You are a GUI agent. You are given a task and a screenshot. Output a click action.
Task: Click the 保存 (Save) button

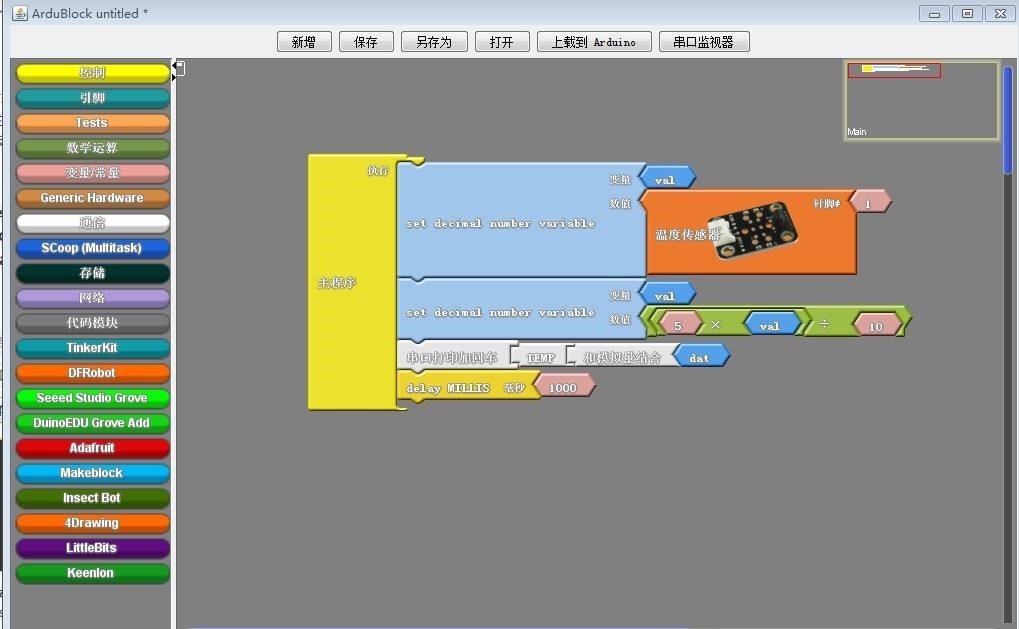(x=366, y=42)
